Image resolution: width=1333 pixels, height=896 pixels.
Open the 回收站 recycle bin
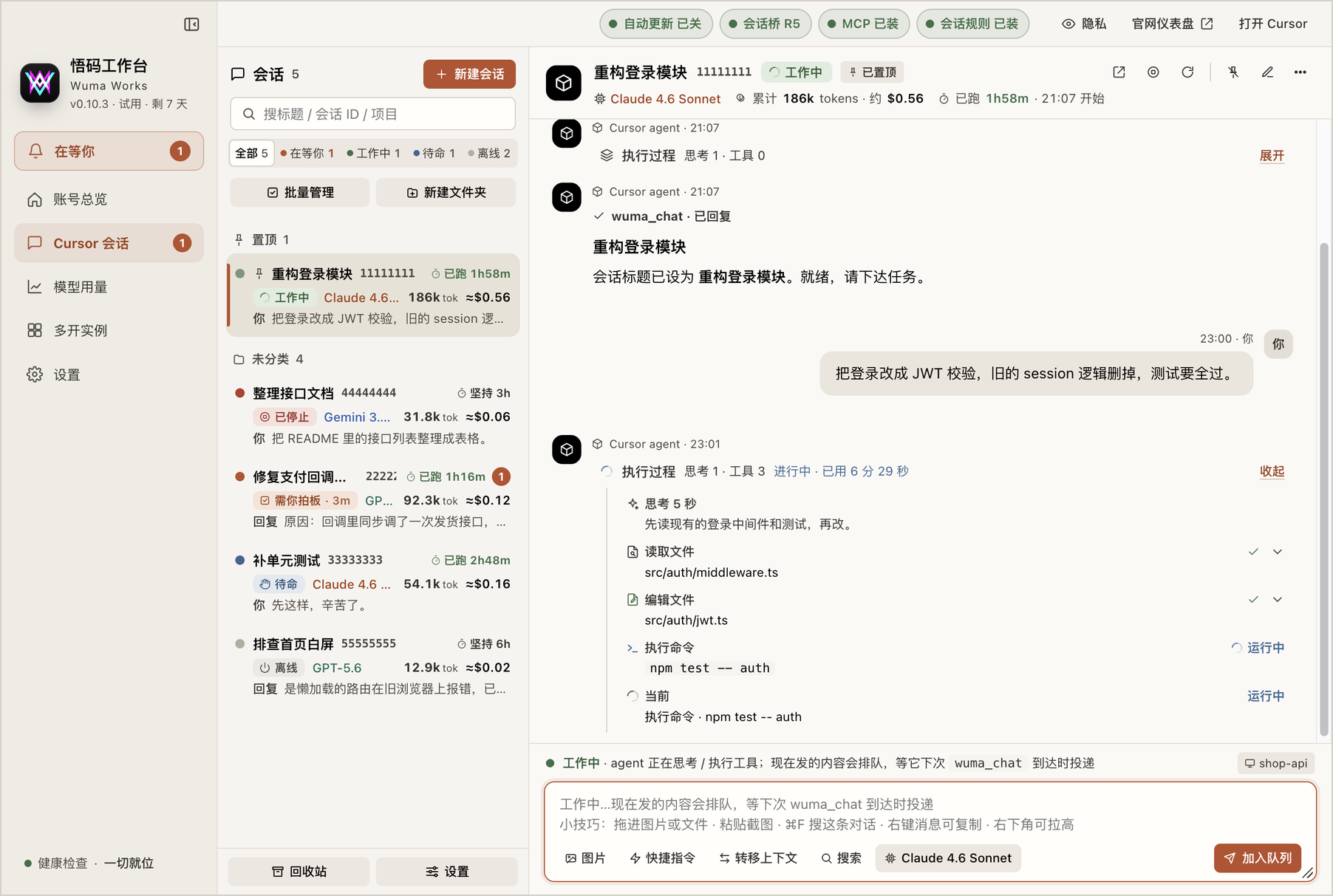tap(299, 872)
